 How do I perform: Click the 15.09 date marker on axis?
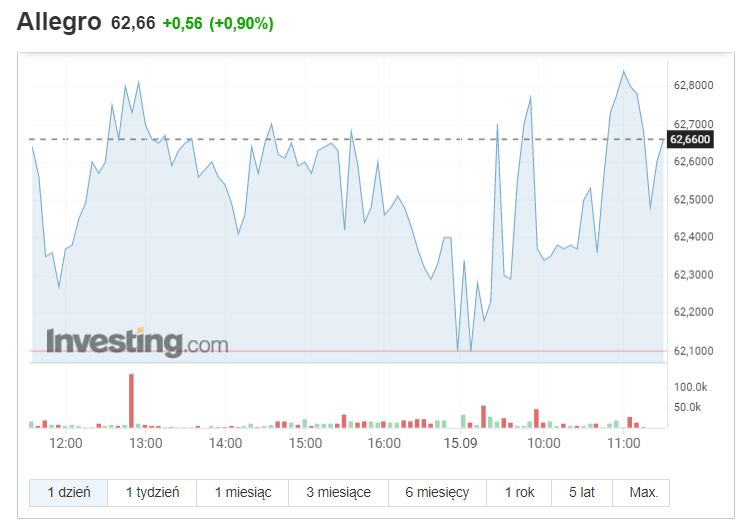tap(460, 443)
